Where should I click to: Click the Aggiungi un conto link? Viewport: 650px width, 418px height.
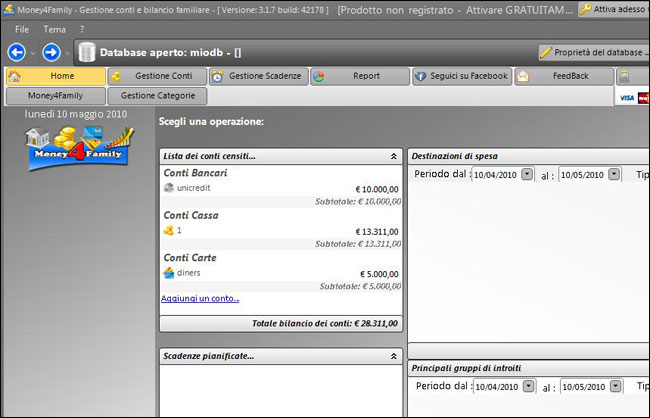[200, 298]
